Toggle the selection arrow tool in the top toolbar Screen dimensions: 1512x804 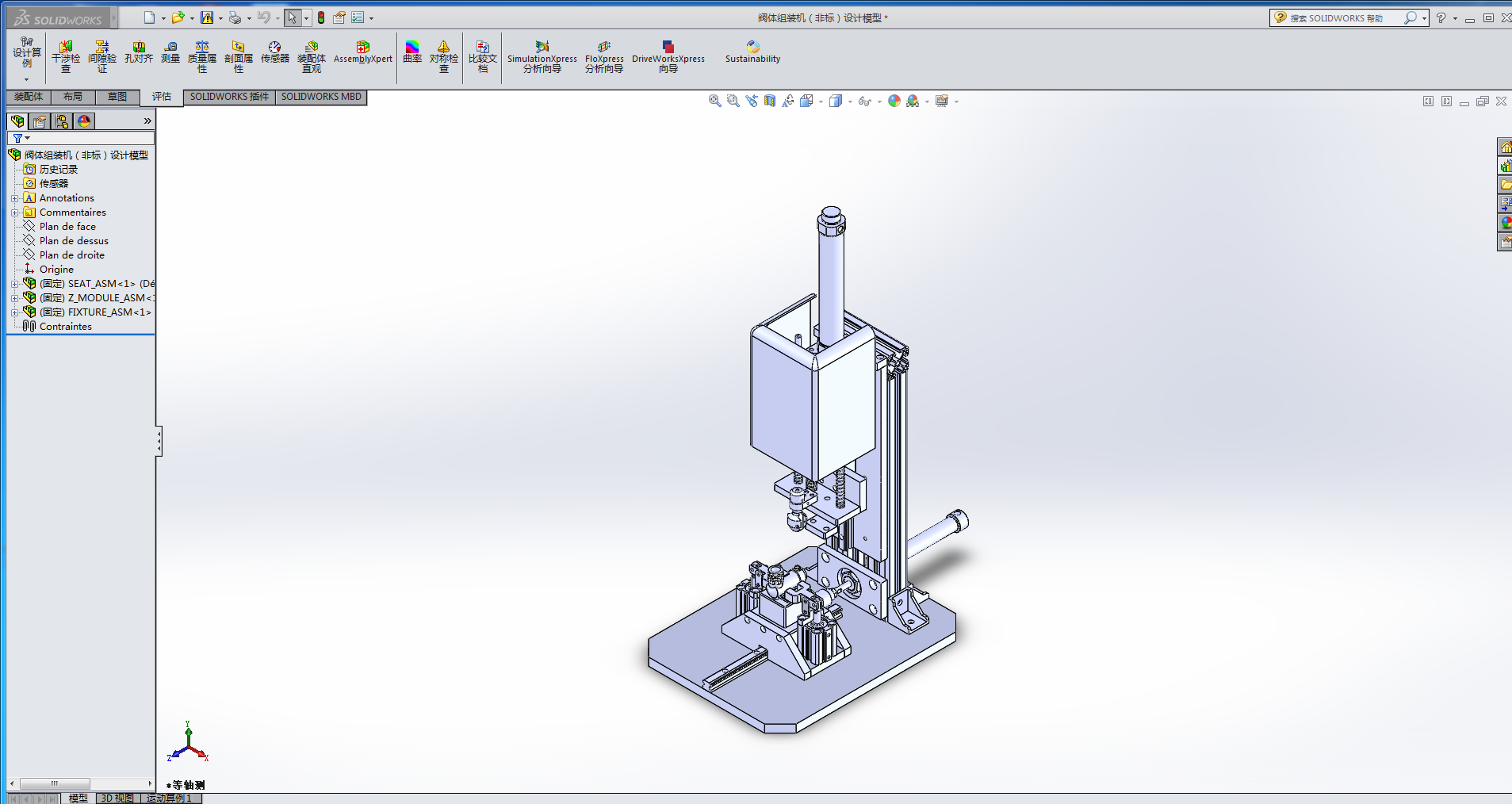point(293,17)
